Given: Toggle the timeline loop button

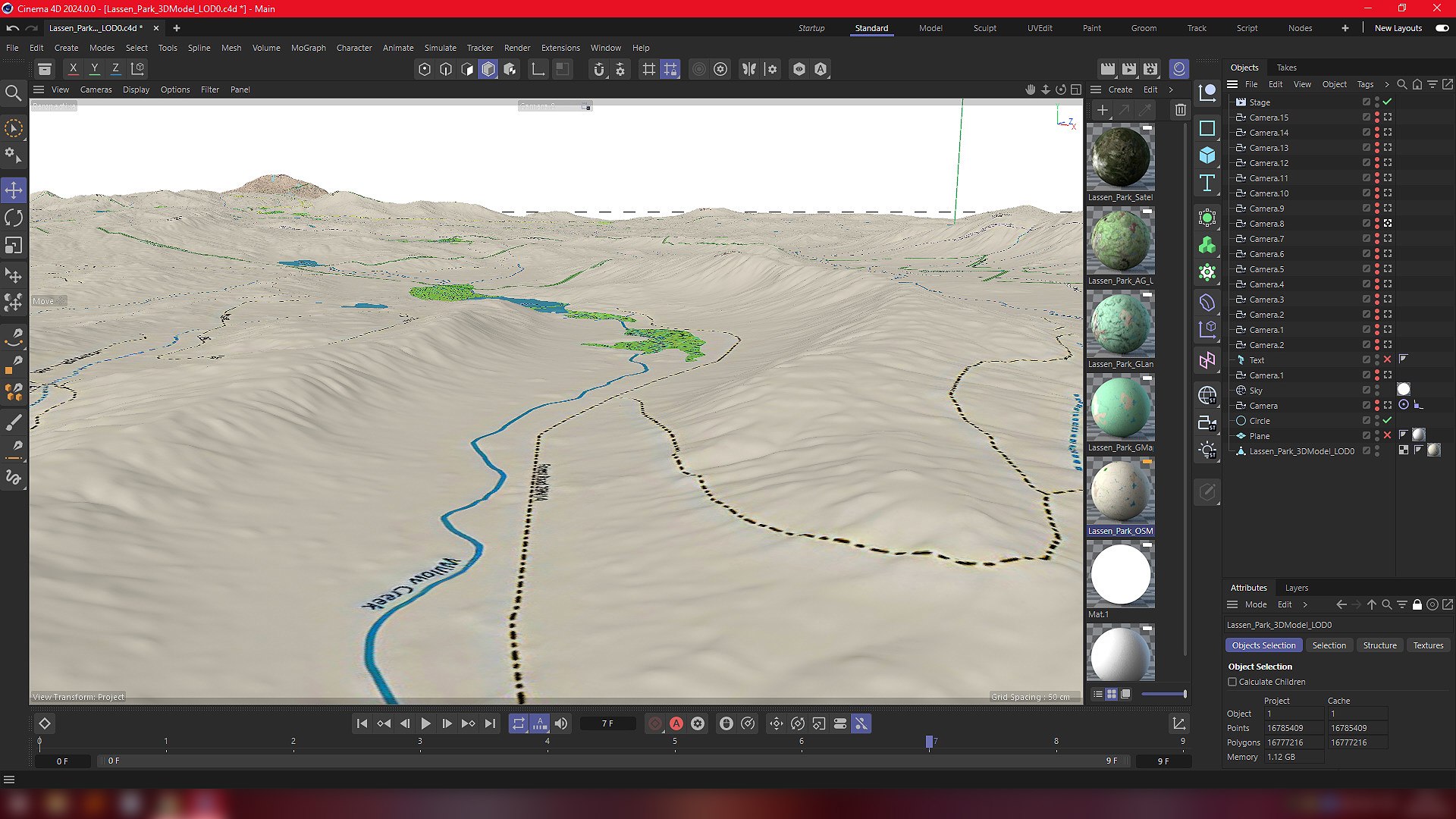Looking at the screenshot, I should [519, 723].
